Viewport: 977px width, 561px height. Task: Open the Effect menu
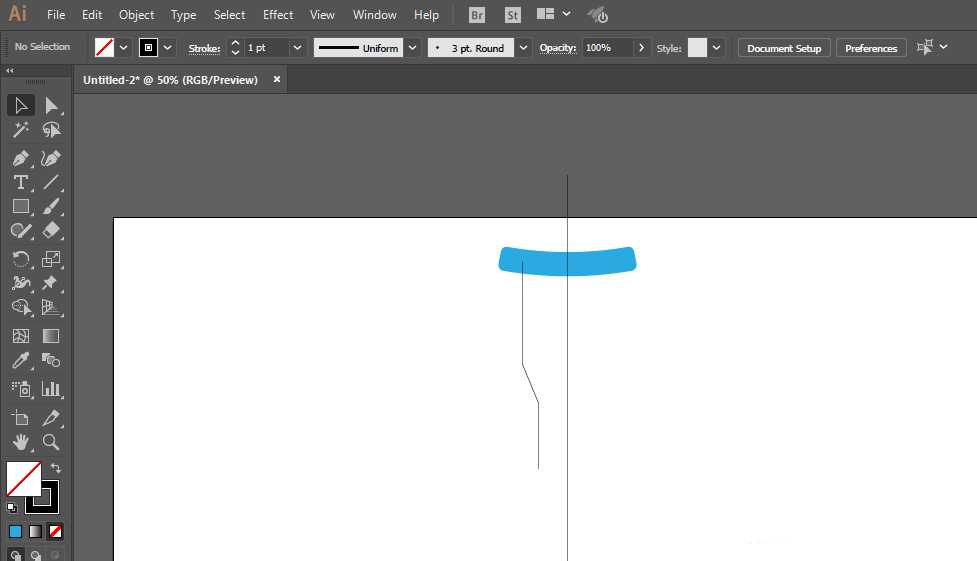pos(278,15)
